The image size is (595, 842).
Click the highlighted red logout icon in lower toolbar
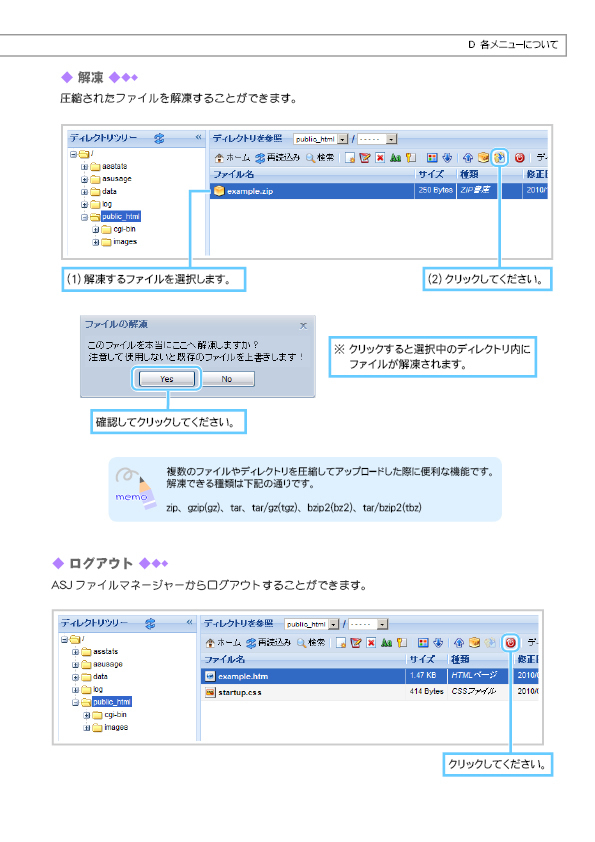[510, 642]
